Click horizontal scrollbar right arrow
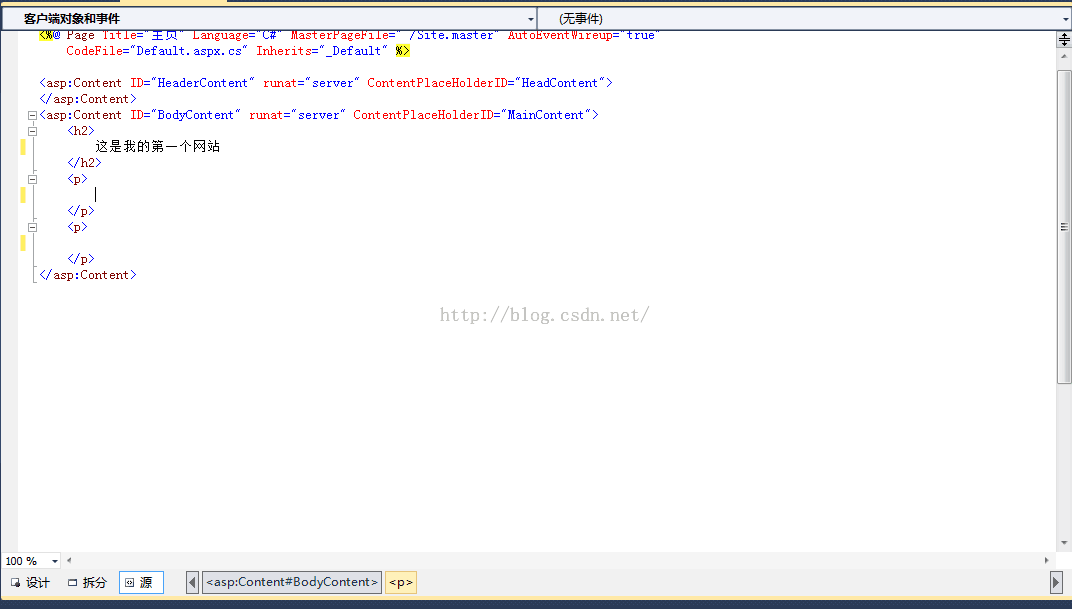Screen dimensions: 1072x609 pos(1046,560)
